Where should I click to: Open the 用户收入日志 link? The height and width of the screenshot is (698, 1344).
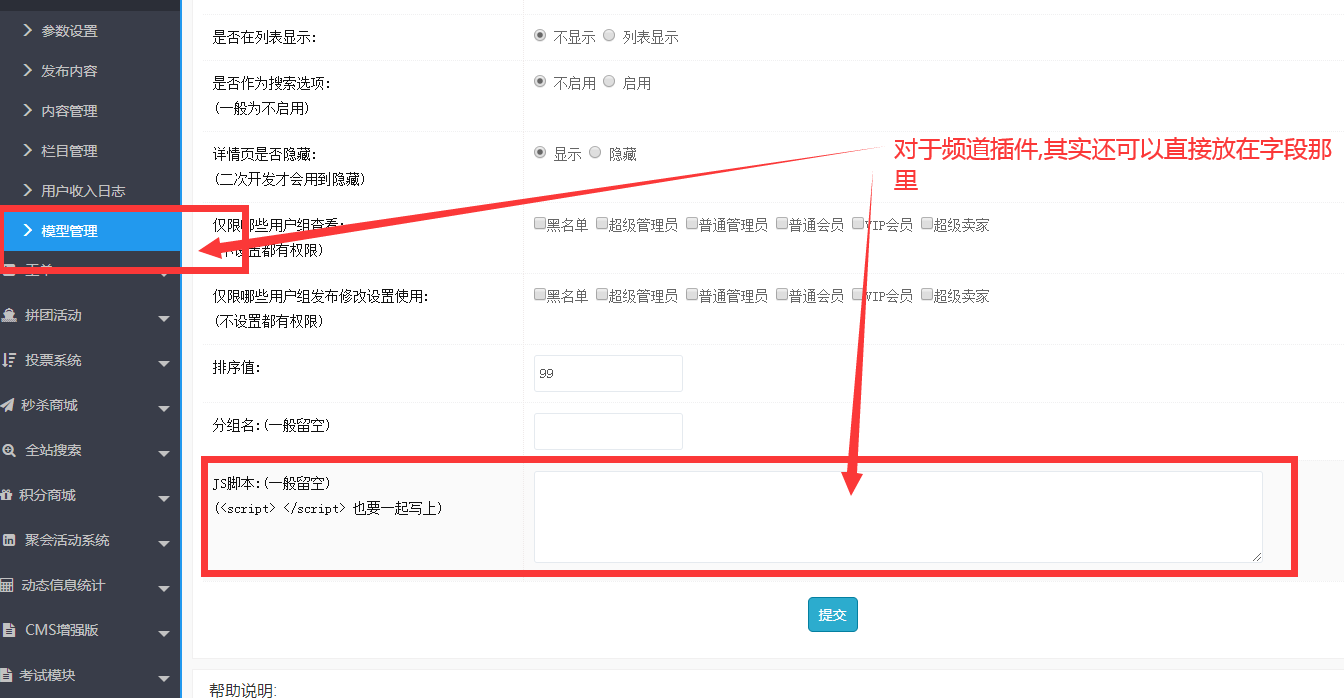point(83,191)
